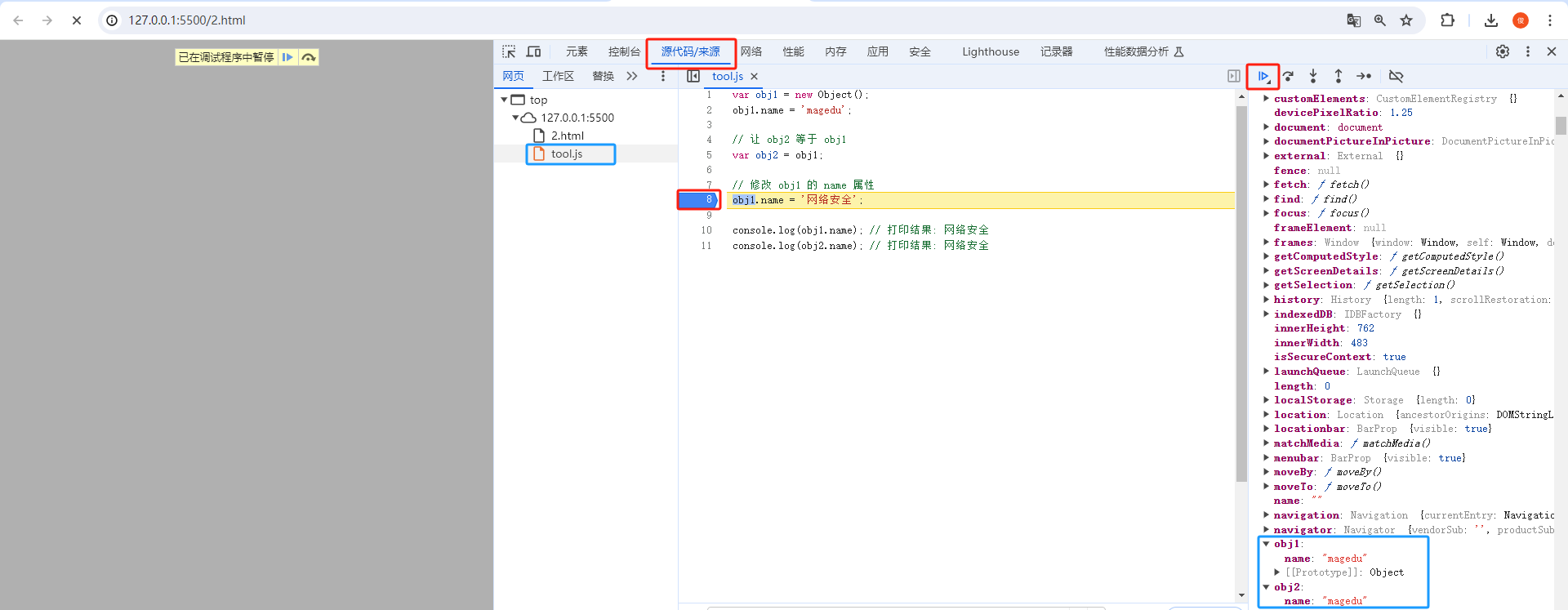The image size is (1568, 610).
Task: Open the 性能数据分析 panel tab
Action: point(1143,51)
